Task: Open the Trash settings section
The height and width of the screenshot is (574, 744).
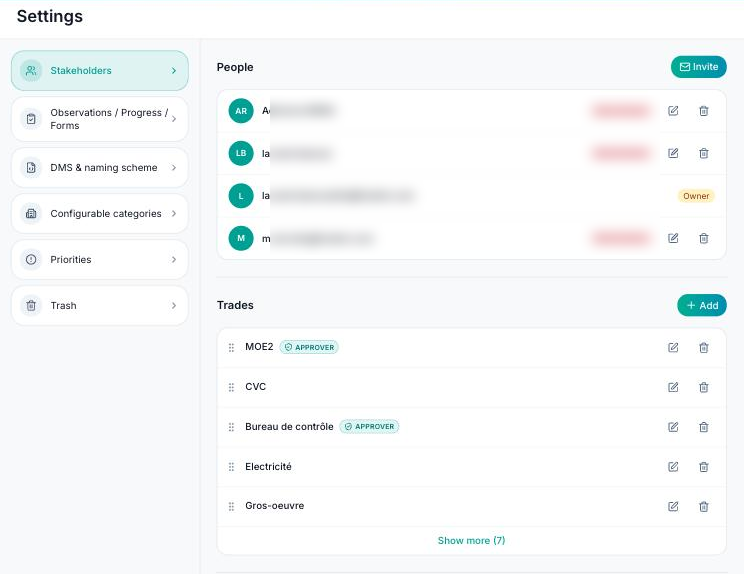Action: tap(100, 306)
